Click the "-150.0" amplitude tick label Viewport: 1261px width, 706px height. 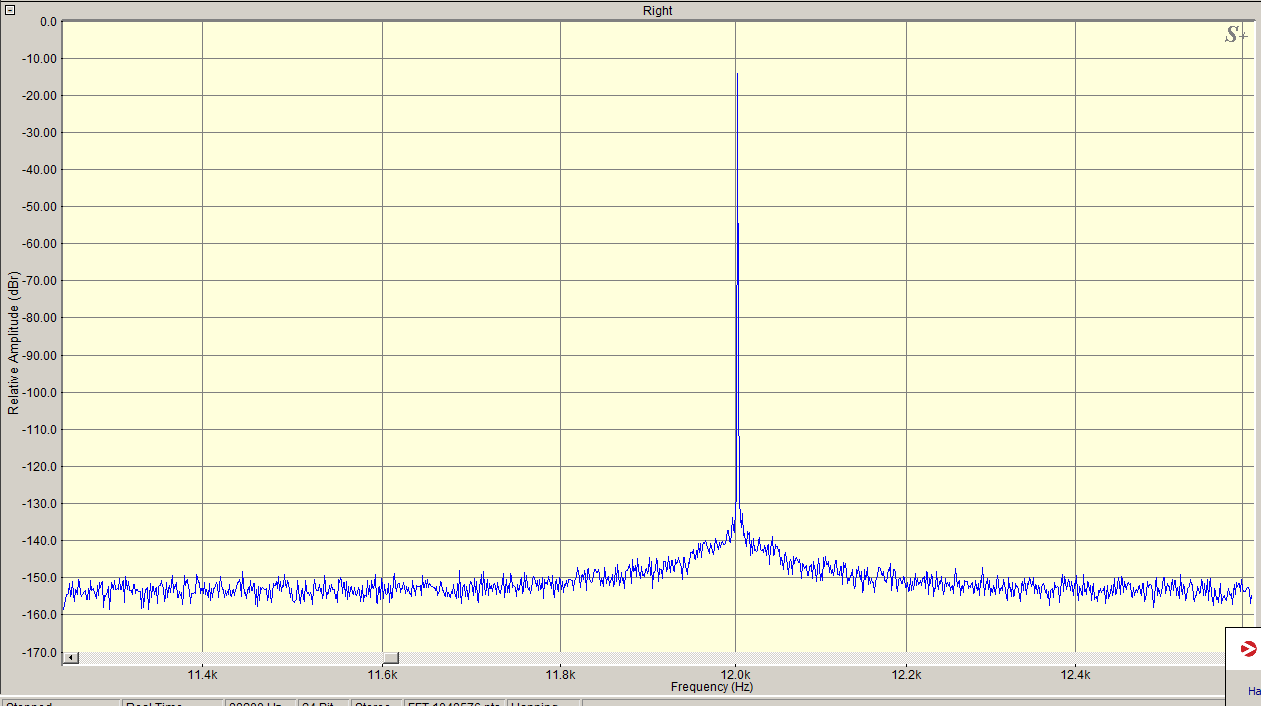coord(40,577)
